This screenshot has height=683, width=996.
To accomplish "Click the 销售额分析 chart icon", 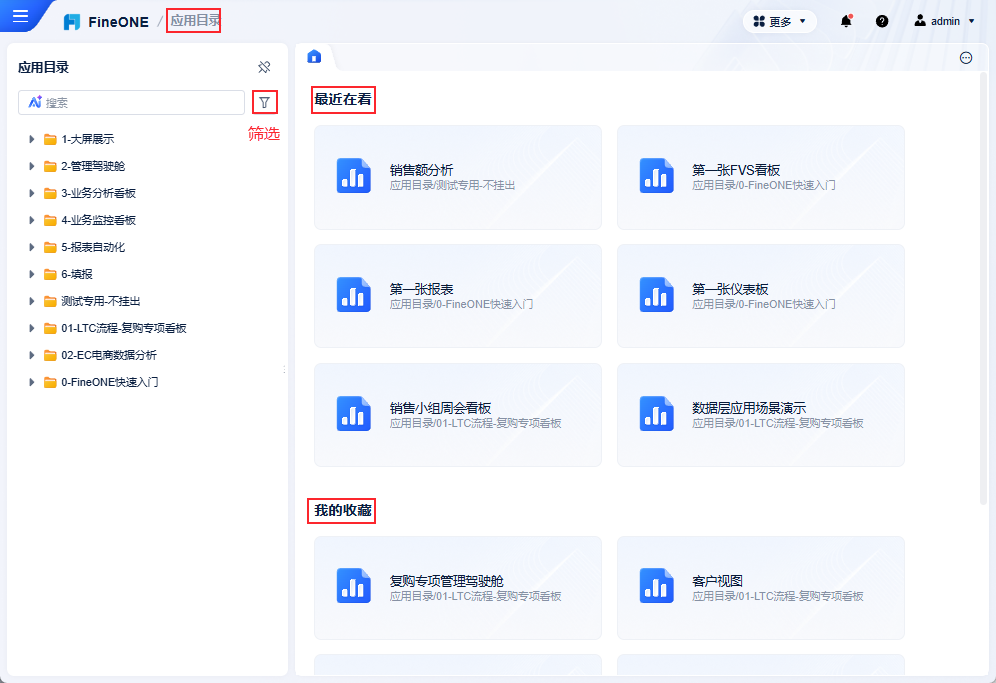I will [x=354, y=175].
